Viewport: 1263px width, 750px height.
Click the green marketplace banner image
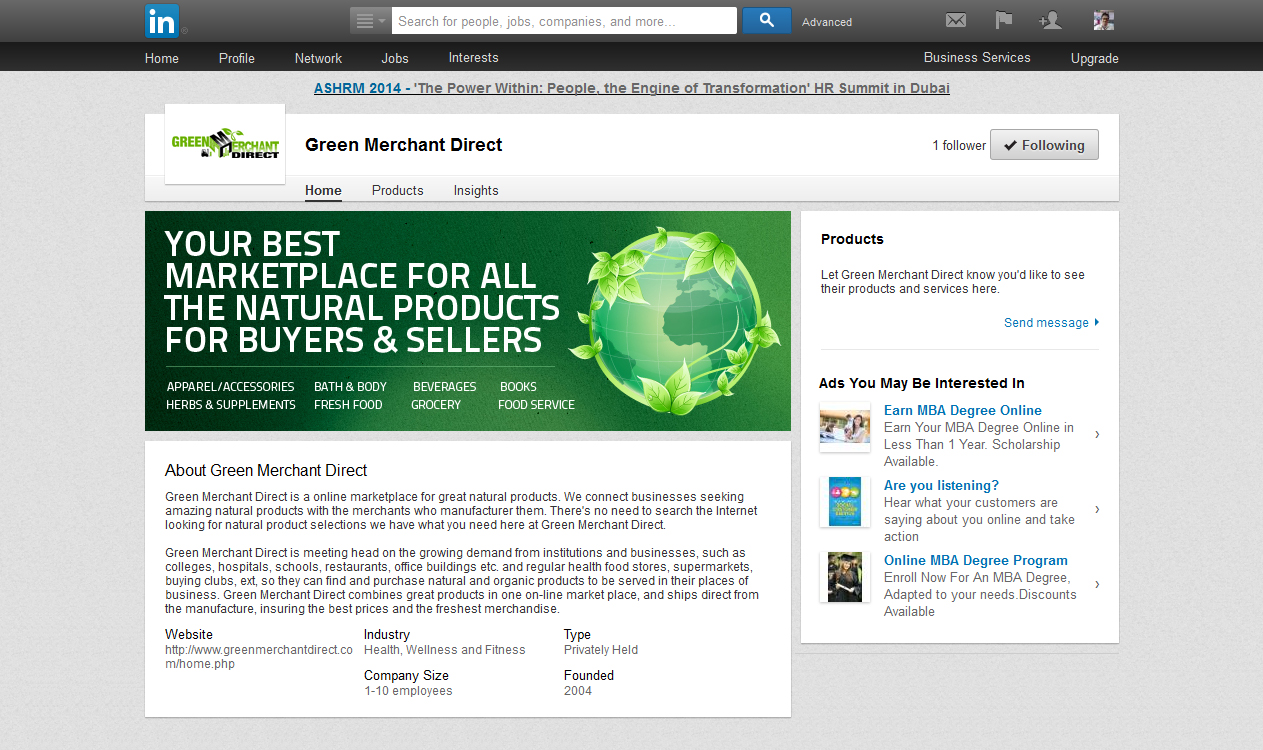pyautogui.click(x=468, y=321)
